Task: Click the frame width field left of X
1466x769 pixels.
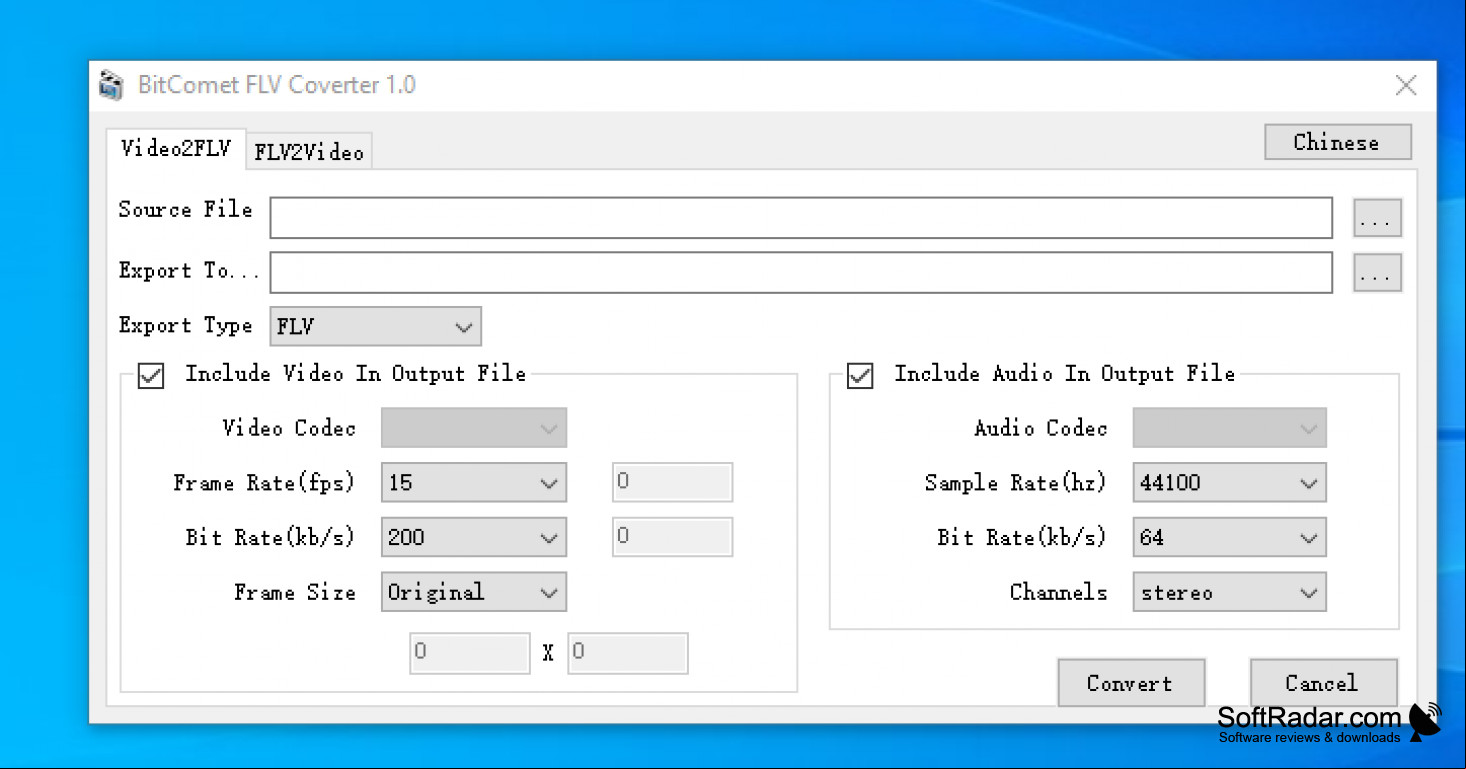Action: pos(470,653)
